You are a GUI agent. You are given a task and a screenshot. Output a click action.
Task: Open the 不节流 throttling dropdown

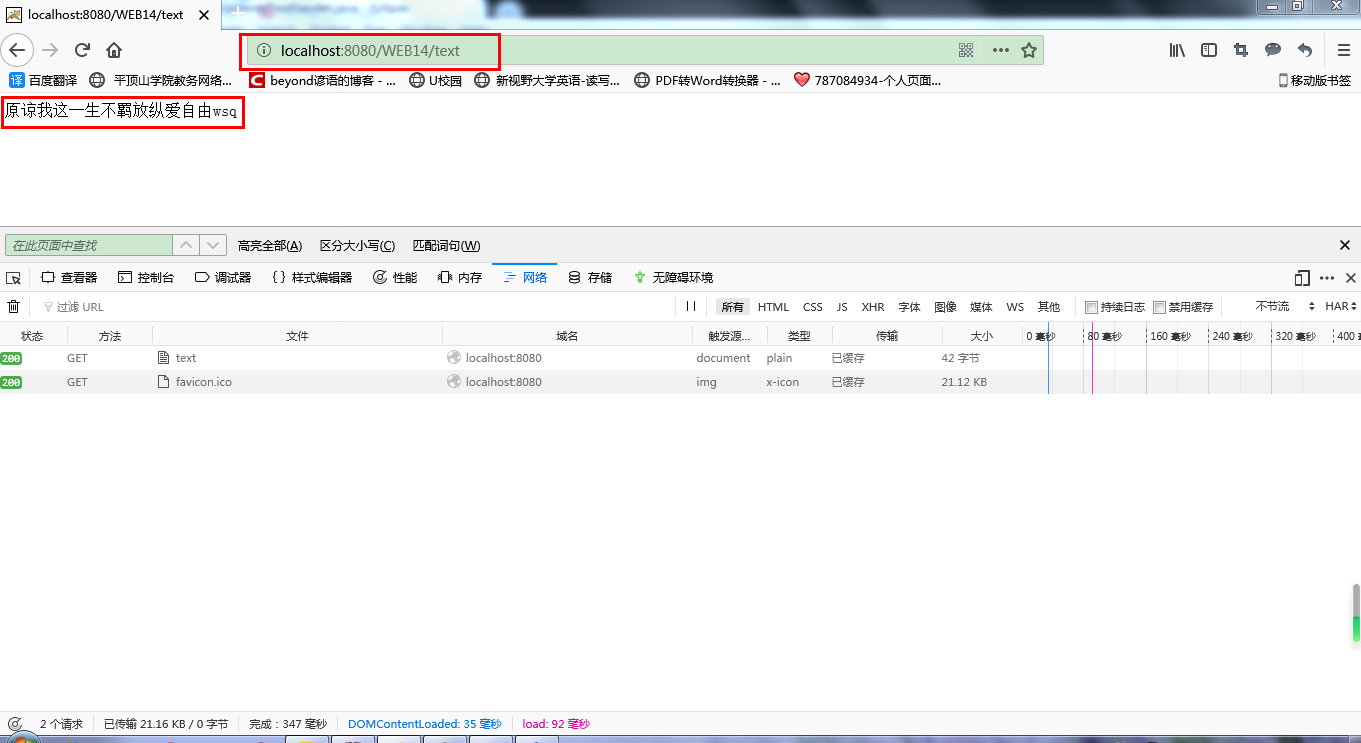coord(1285,306)
